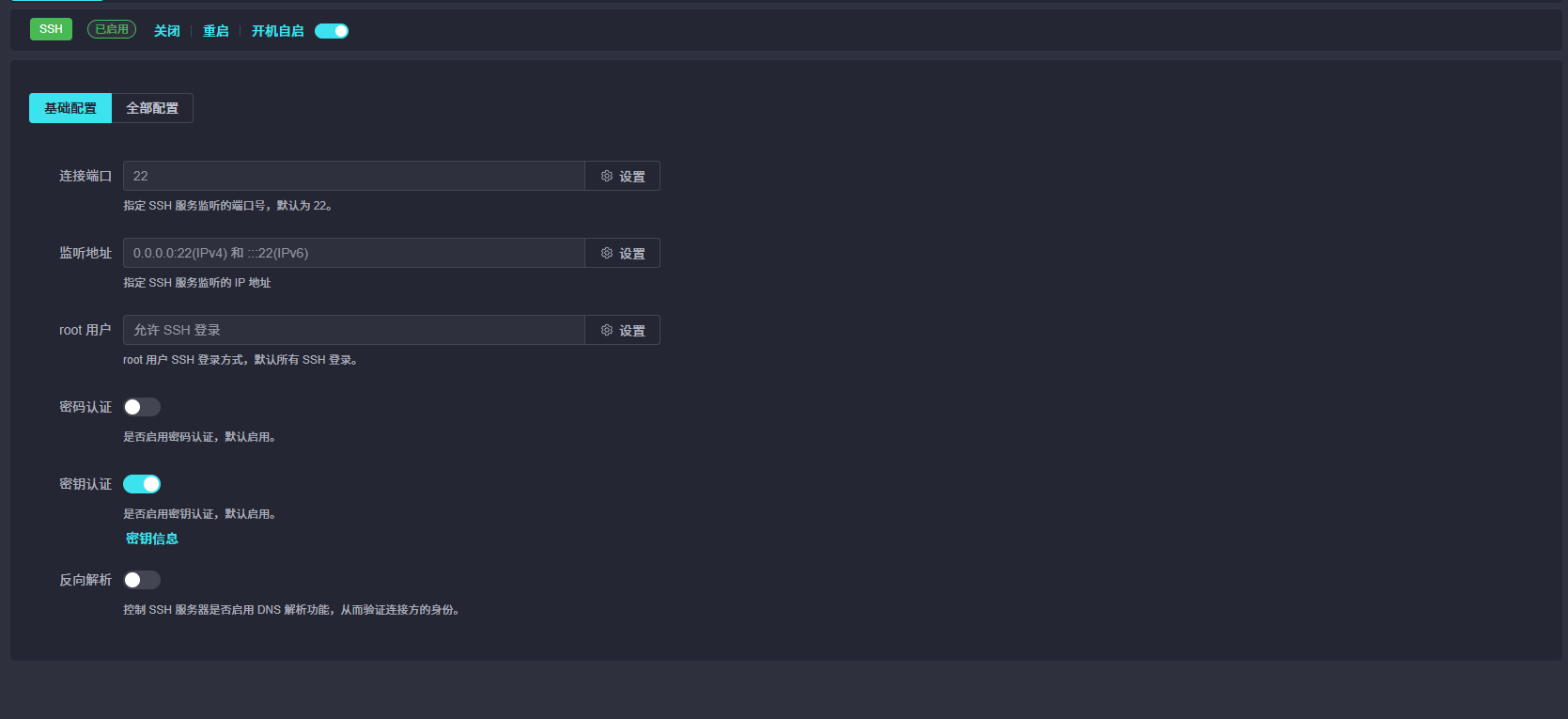Click the 开机自启 text link
The image size is (1568, 719).
click(278, 31)
